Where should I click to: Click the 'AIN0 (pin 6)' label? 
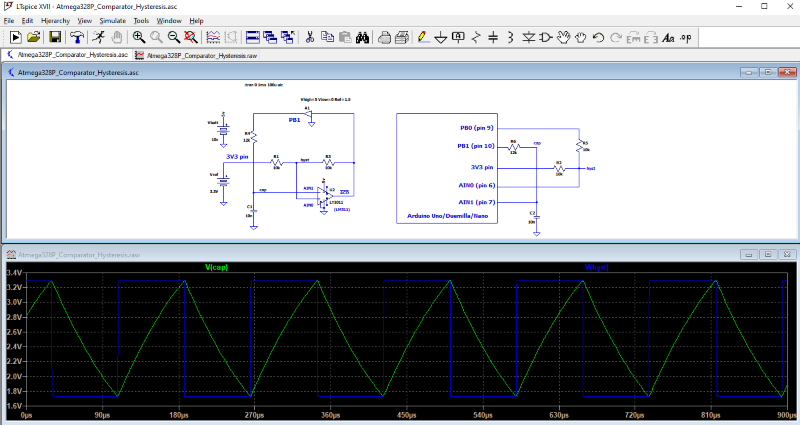coord(477,185)
